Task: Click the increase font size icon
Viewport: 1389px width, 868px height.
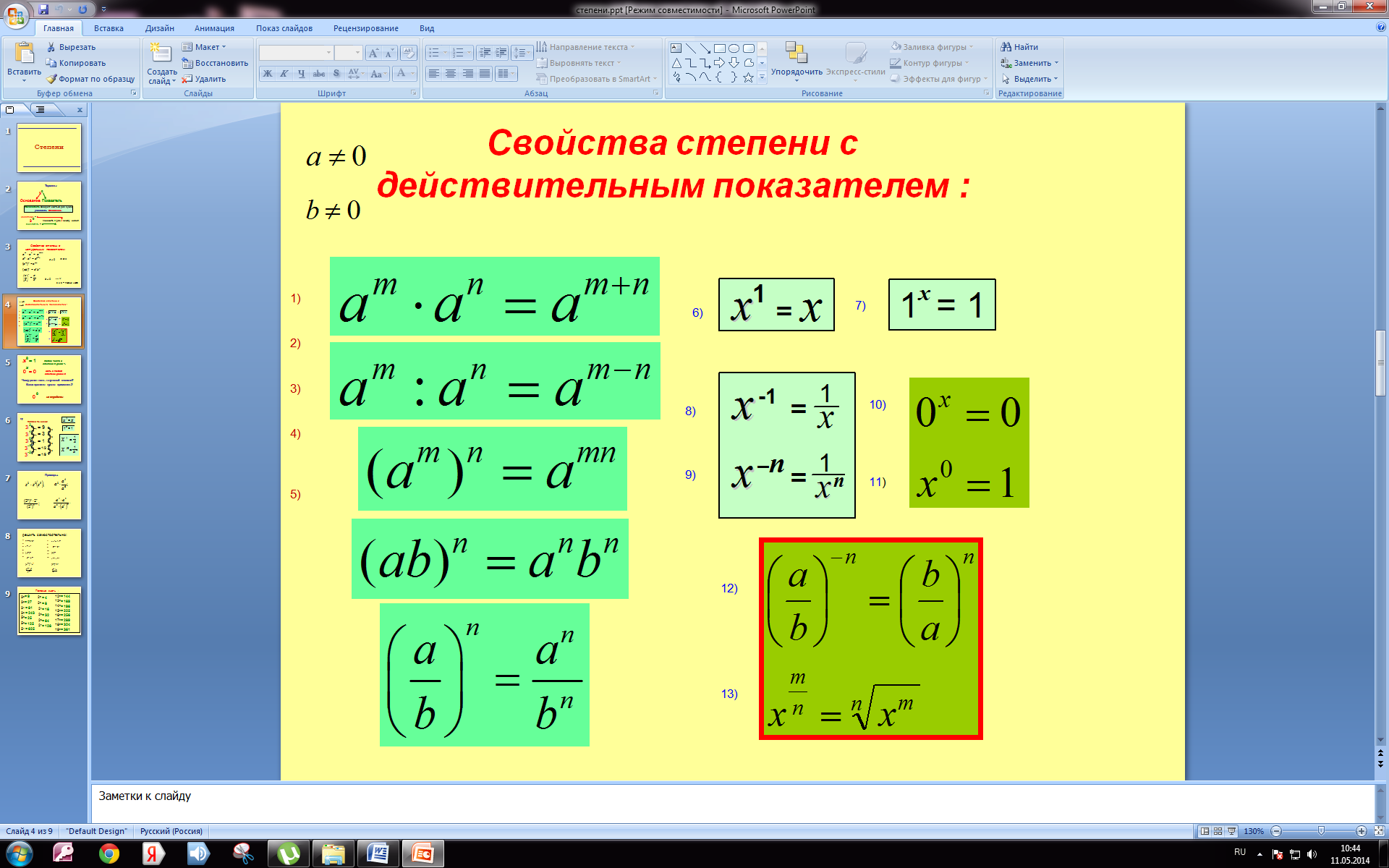Action: [x=373, y=53]
